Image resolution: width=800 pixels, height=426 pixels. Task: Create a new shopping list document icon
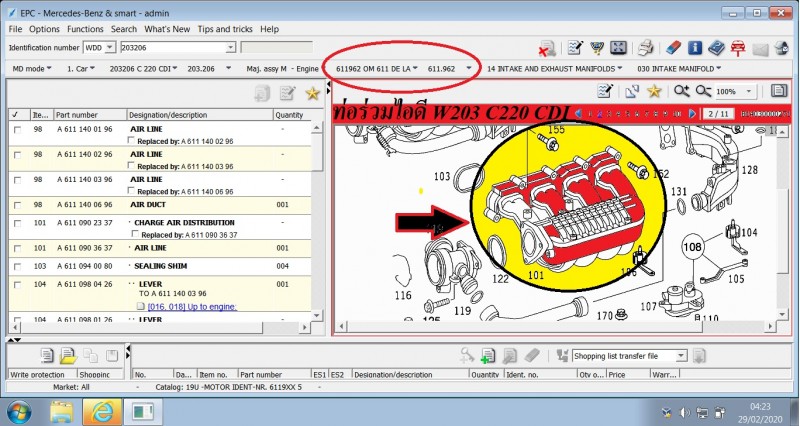(x=46, y=355)
